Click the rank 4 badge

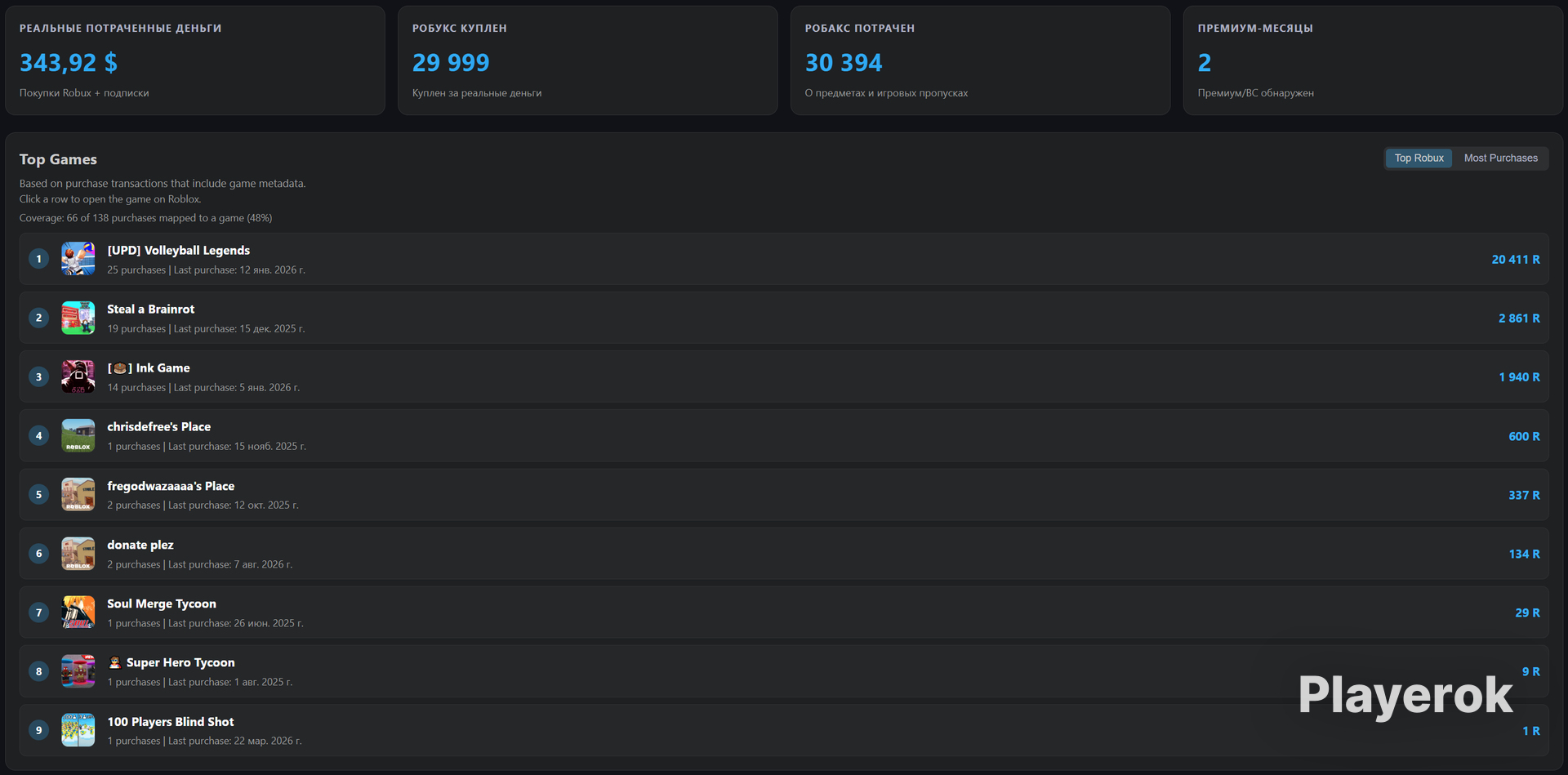click(x=38, y=435)
